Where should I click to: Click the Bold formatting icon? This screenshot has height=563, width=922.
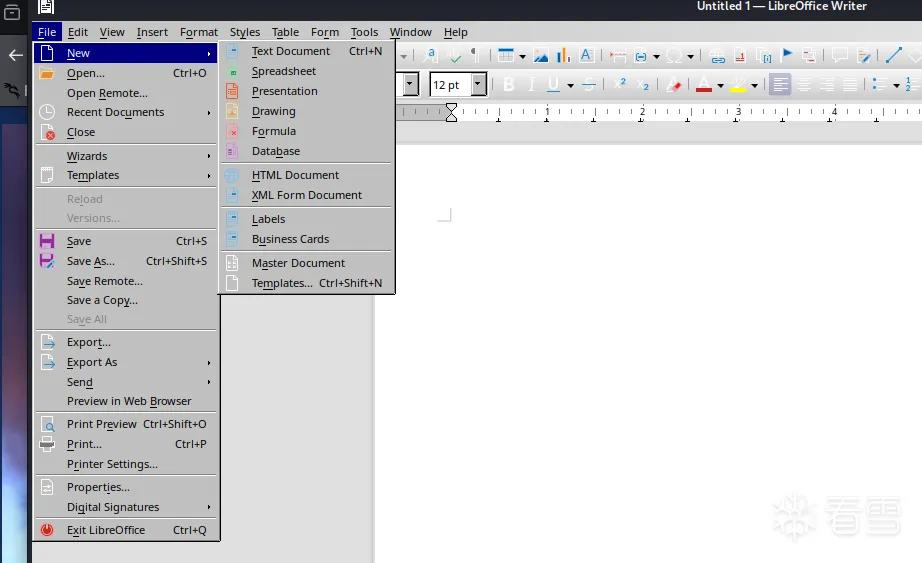(509, 85)
